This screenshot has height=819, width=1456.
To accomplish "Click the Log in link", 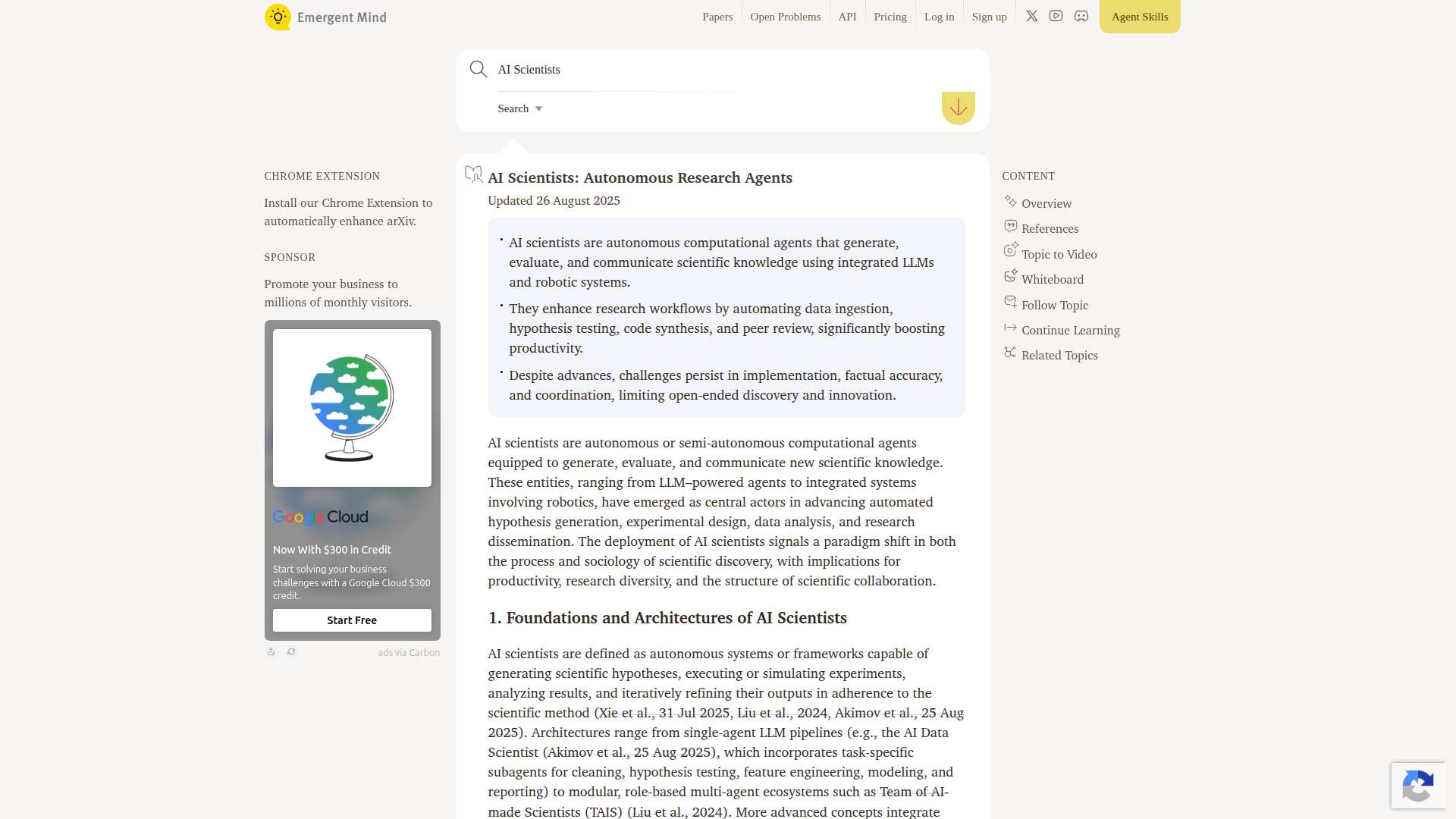I will [939, 17].
